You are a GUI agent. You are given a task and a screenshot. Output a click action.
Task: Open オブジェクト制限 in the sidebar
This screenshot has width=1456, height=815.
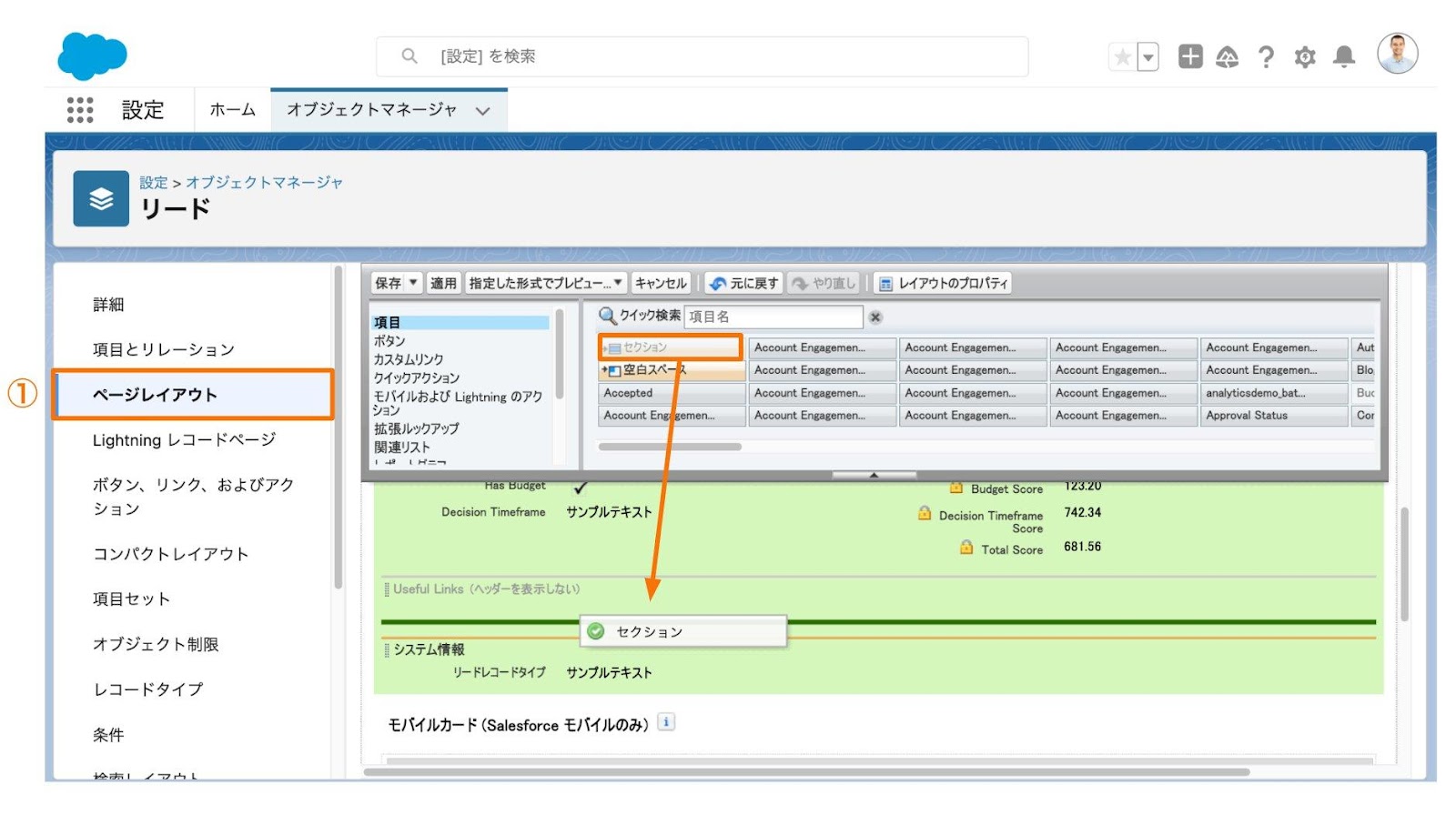click(x=156, y=644)
